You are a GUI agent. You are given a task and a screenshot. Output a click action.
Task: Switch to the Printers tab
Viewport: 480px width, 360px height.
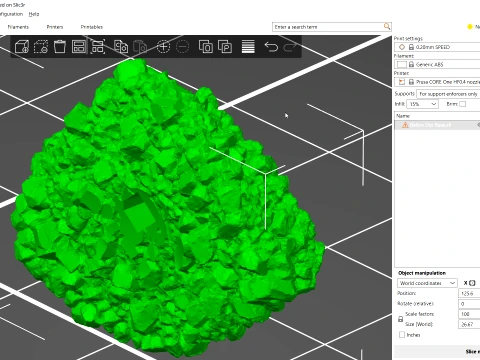coord(55,27)
